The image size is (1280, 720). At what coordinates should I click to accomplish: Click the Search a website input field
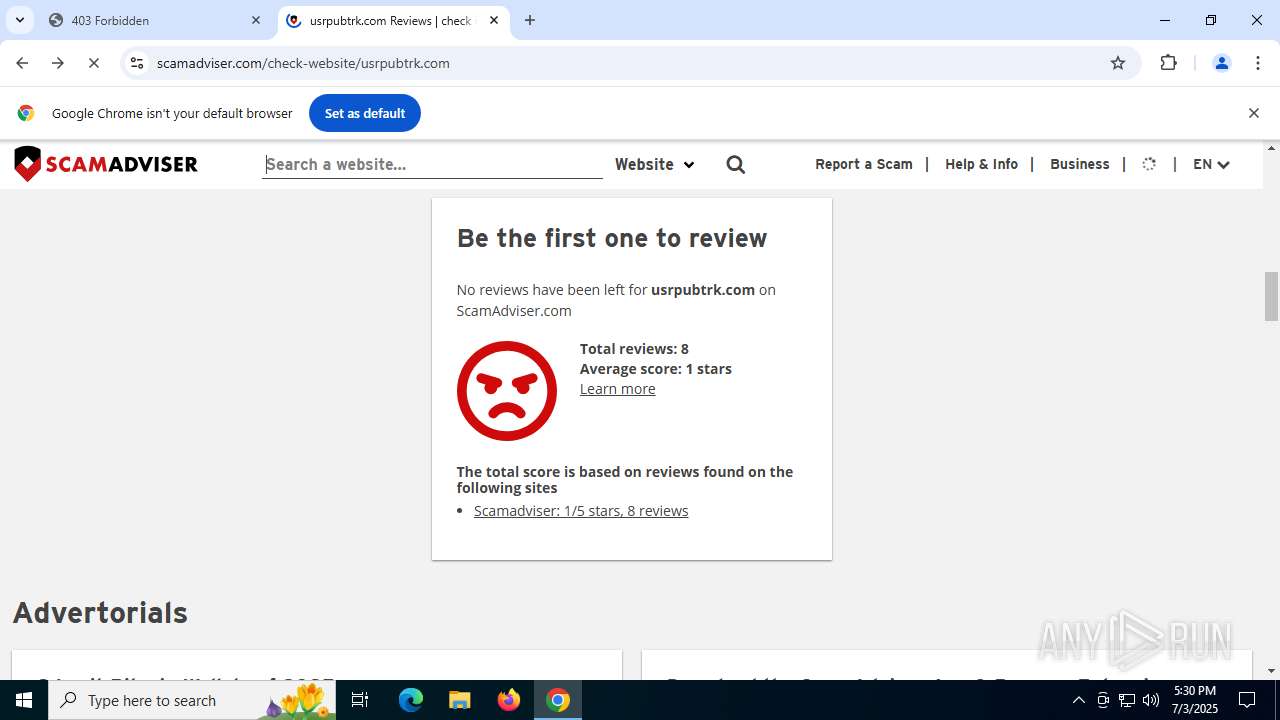(433, 164)
